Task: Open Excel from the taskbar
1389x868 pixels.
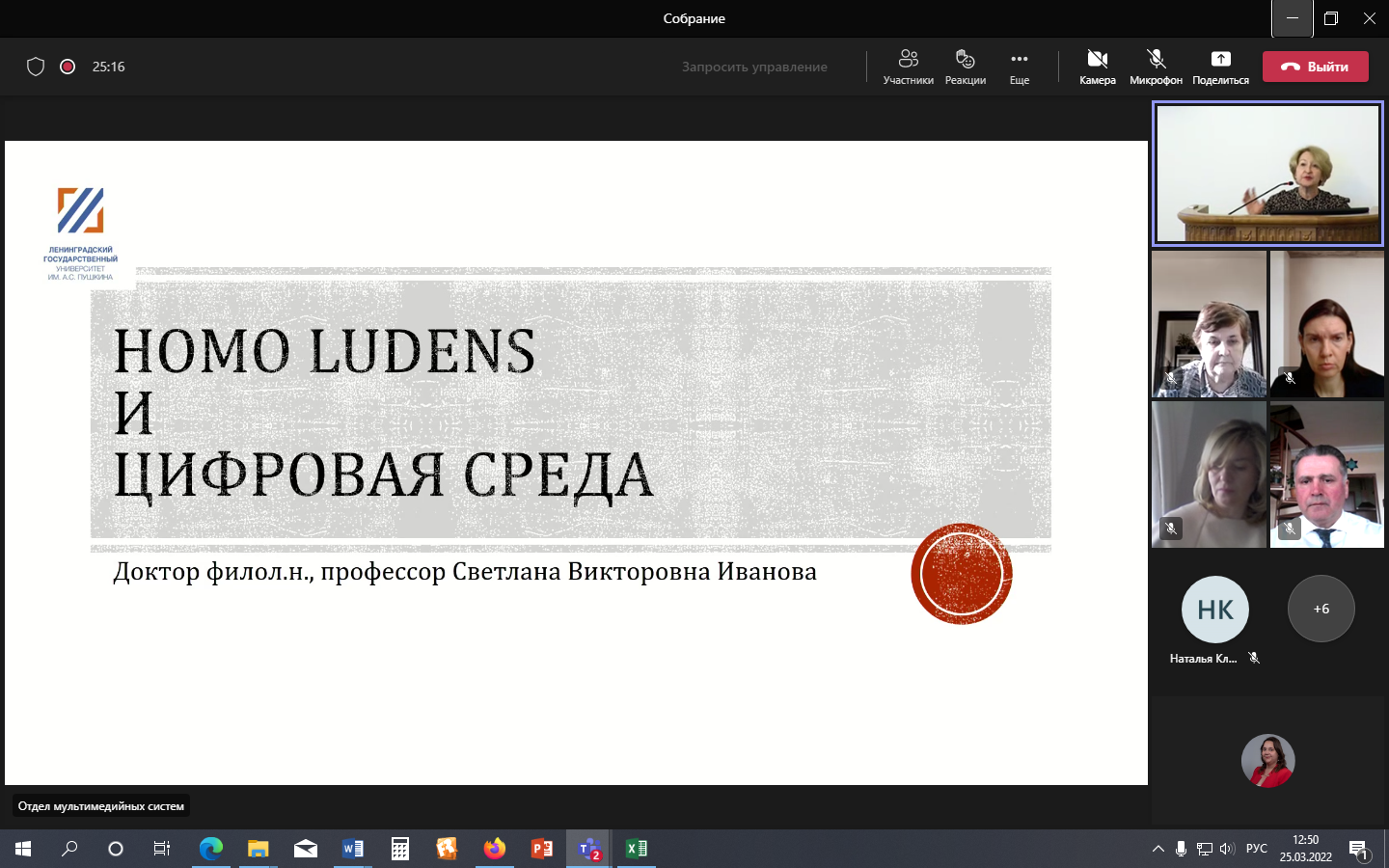Action: (x=637, y=849)
